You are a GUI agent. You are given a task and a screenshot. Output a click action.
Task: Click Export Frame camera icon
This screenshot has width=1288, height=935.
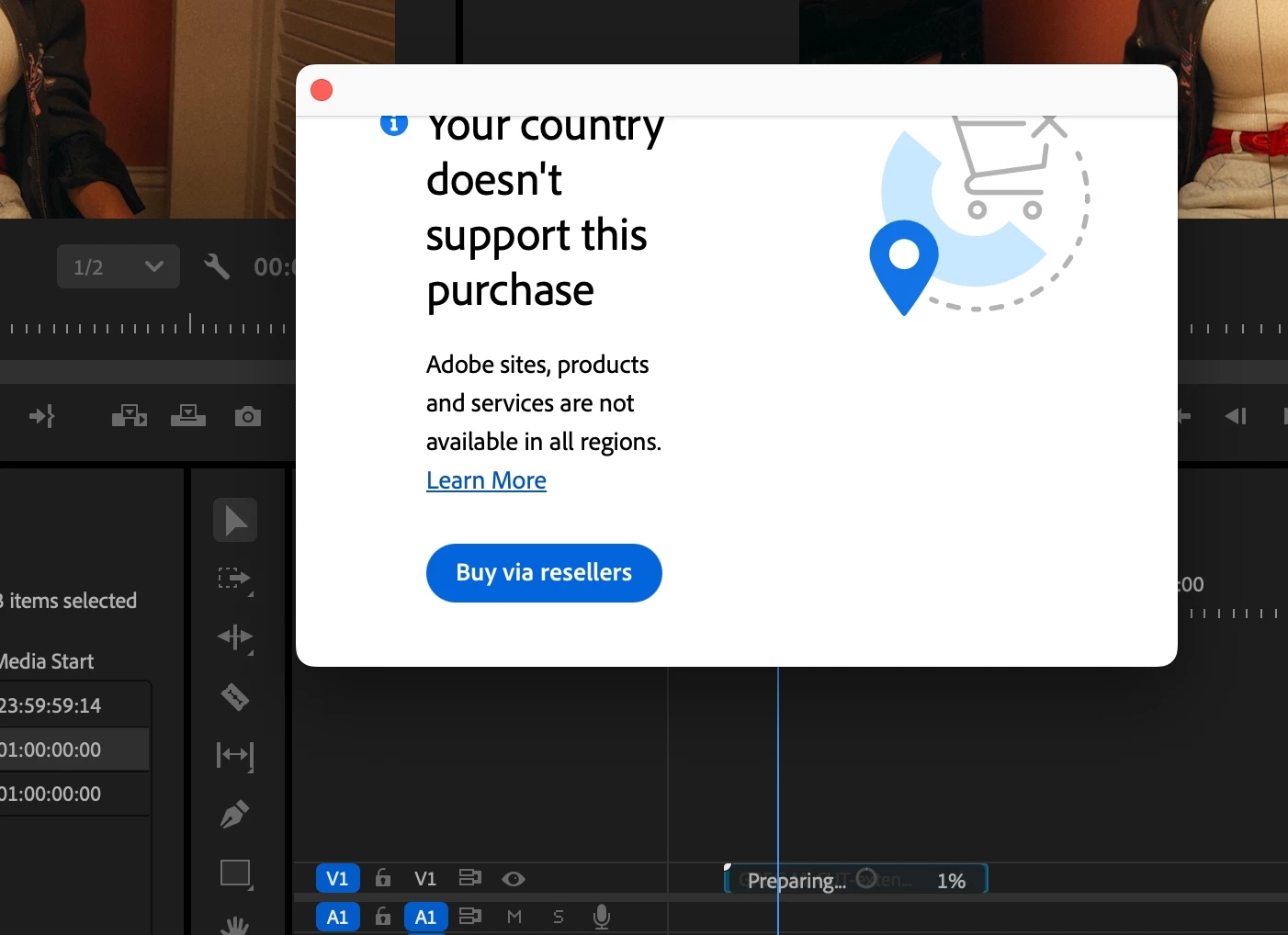248,417
